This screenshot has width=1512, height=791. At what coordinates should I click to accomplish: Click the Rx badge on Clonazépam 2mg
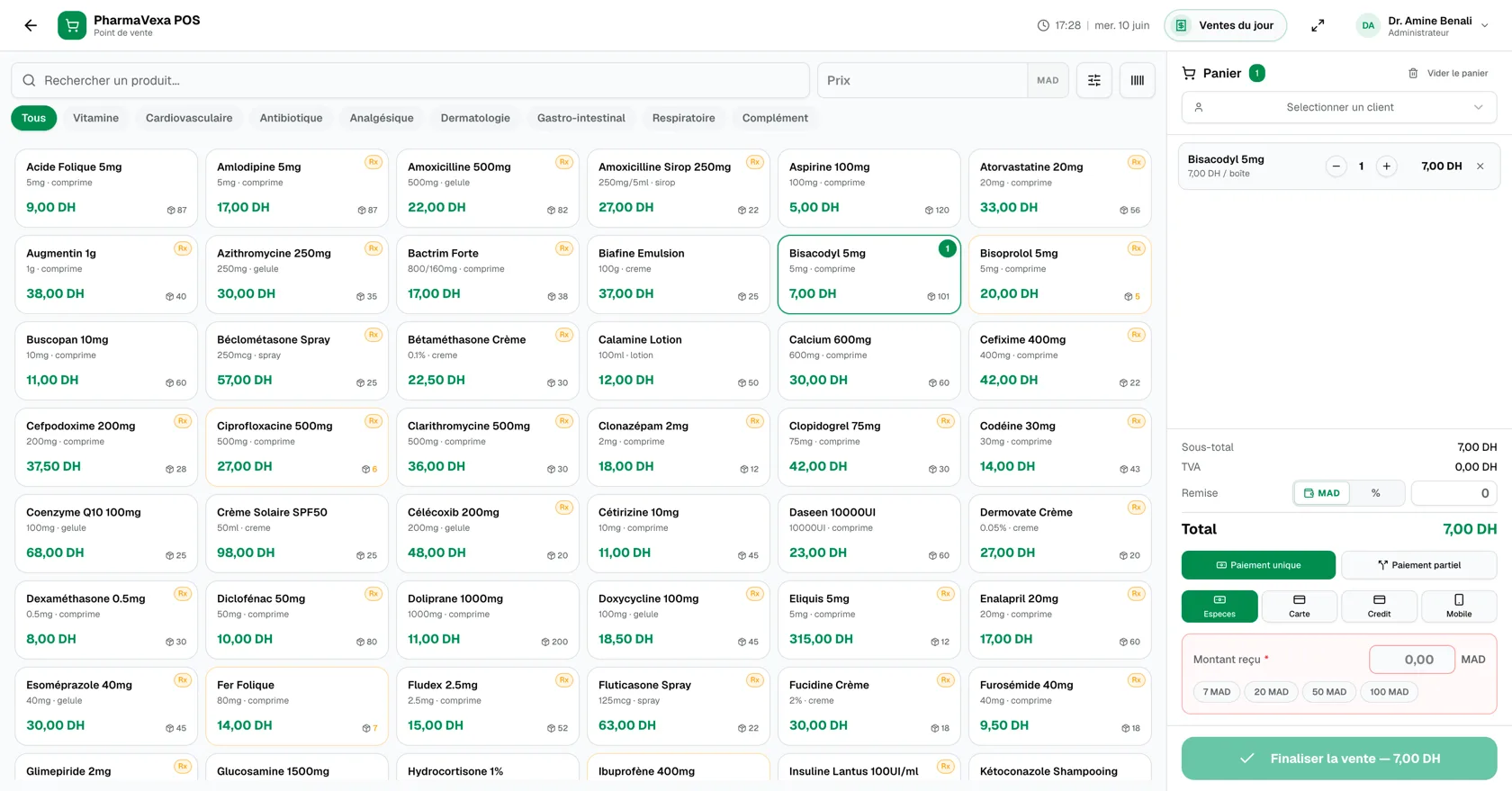point(755,421)
